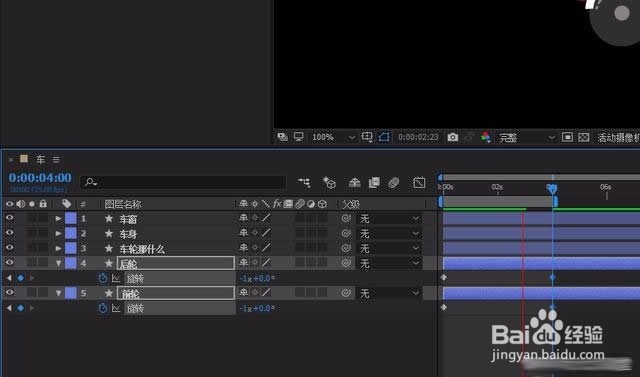Hide the 后轮 layer with eye icon

click(x=9, y=262)
